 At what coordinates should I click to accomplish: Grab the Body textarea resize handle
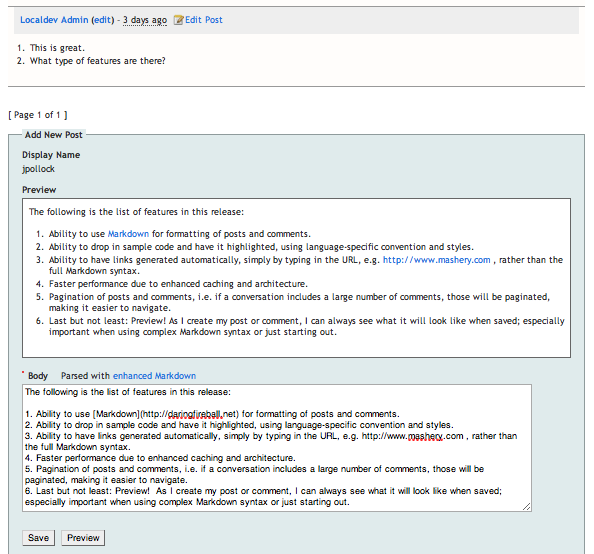pyautogui.click(x=527, y=507)
